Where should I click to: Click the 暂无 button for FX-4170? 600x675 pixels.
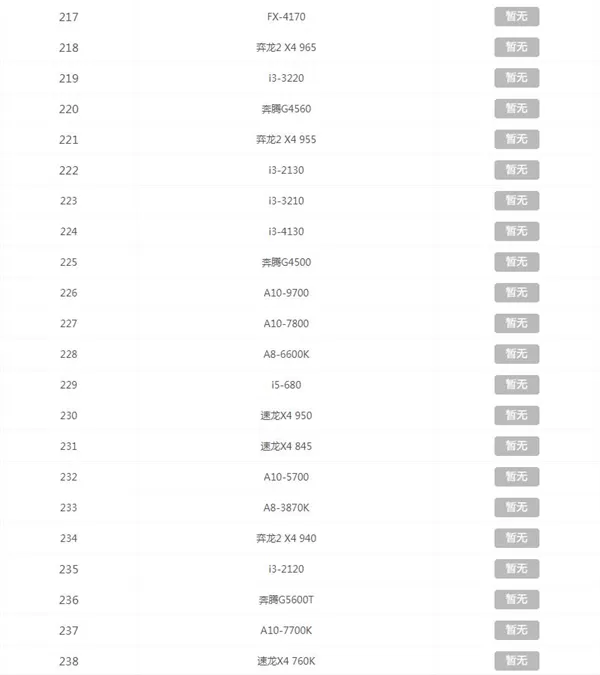516,17
